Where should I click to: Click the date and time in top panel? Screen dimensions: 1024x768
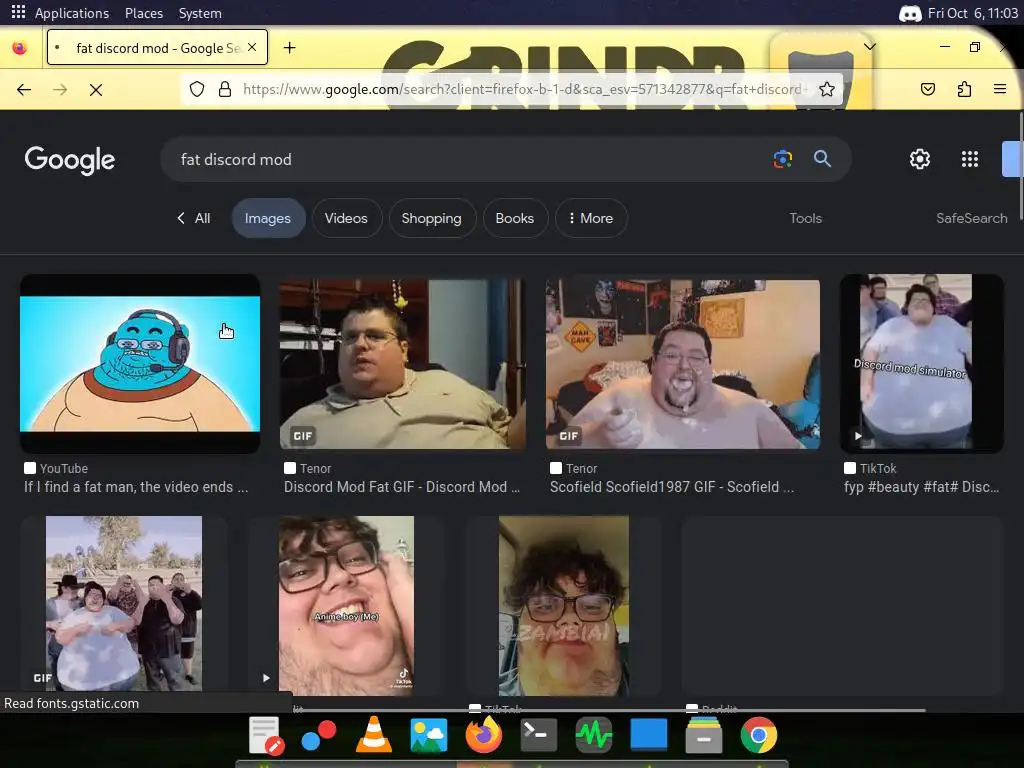click(972, 13)
